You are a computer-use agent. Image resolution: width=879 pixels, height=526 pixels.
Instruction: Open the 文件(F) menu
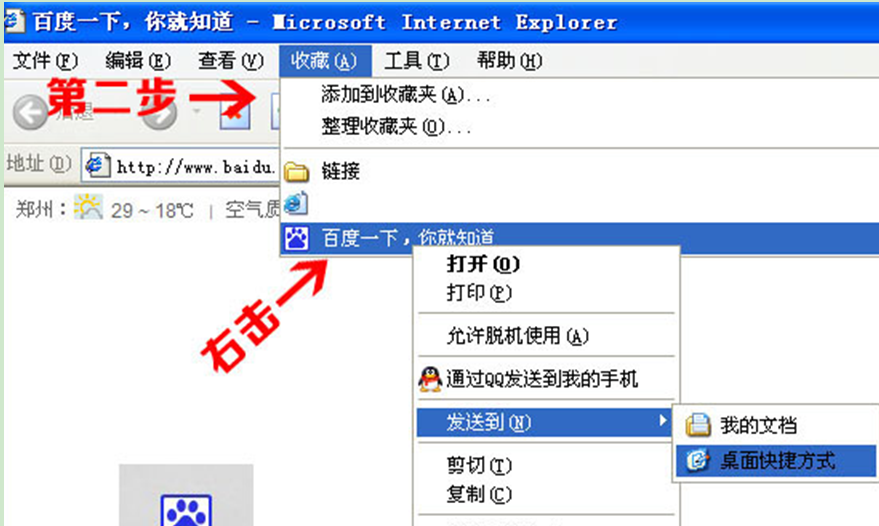coord(45,61)
